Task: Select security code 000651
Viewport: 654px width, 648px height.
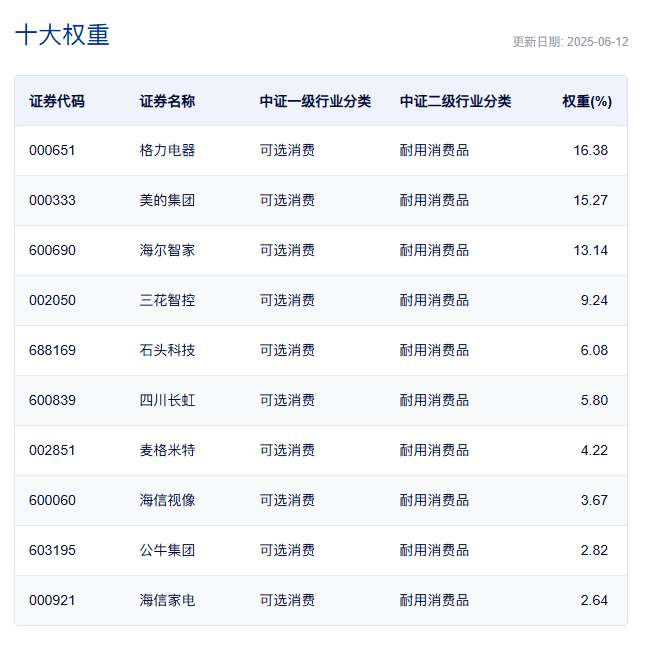Action: tap(52, 150)
